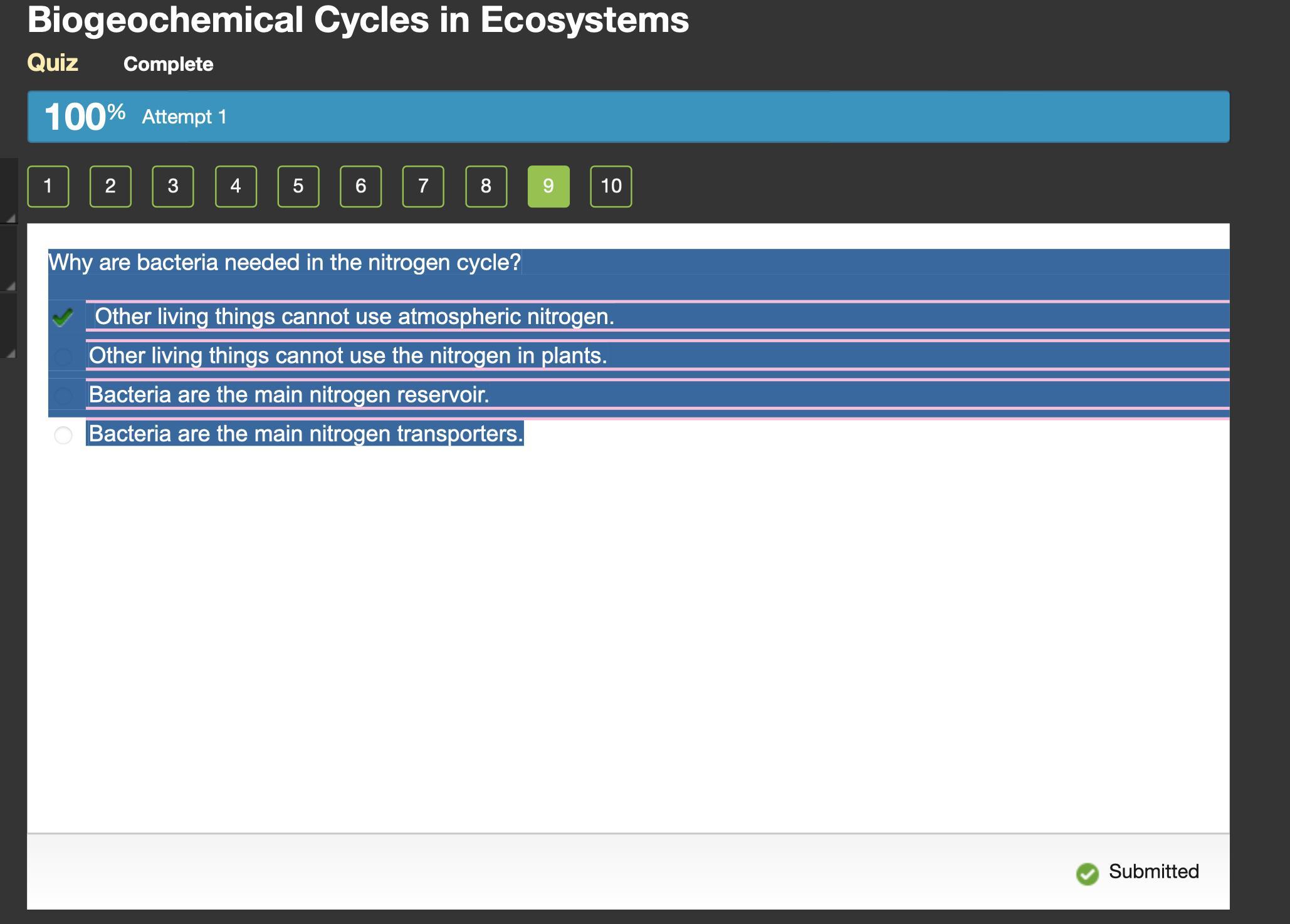This screenshot has height=924, width=1290.
Task: Click the green checkmark beside the correct answer
Action: (x=63, y=317)
